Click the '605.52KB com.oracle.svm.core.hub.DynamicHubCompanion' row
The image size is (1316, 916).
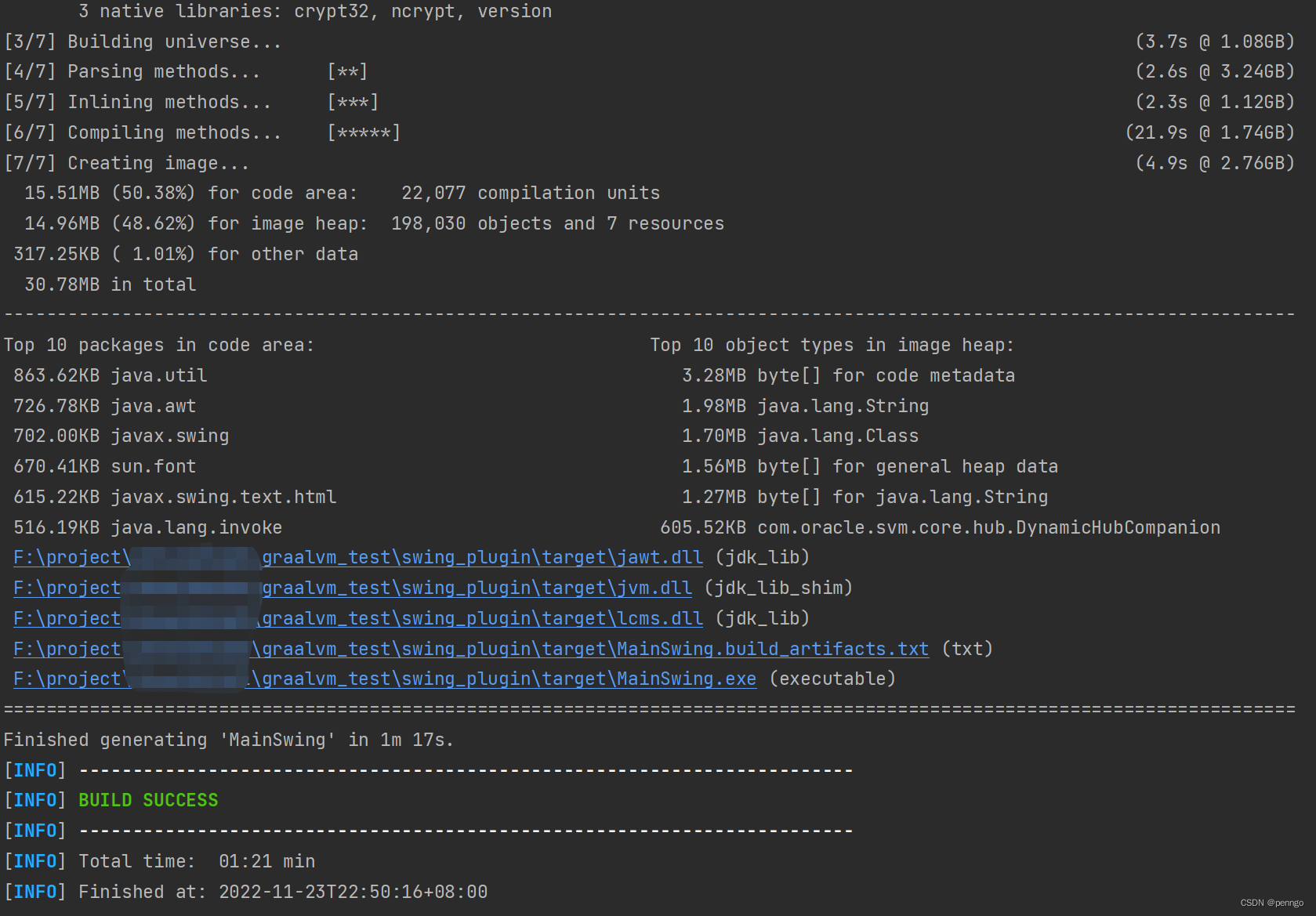[x=941, y=527]
